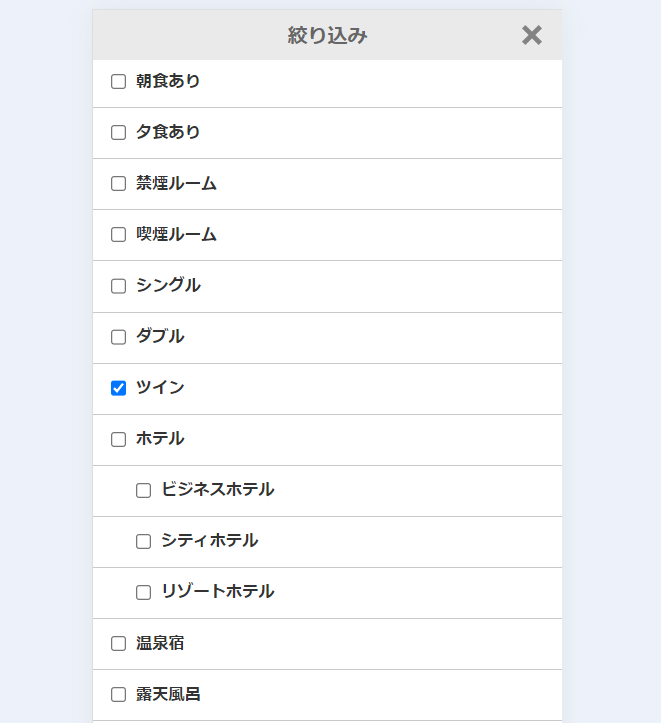Image resolution: width=661 pixels, height=723 pixels.
Task: Tick the 露天風呂 checkbox
Action: [118, 694]
